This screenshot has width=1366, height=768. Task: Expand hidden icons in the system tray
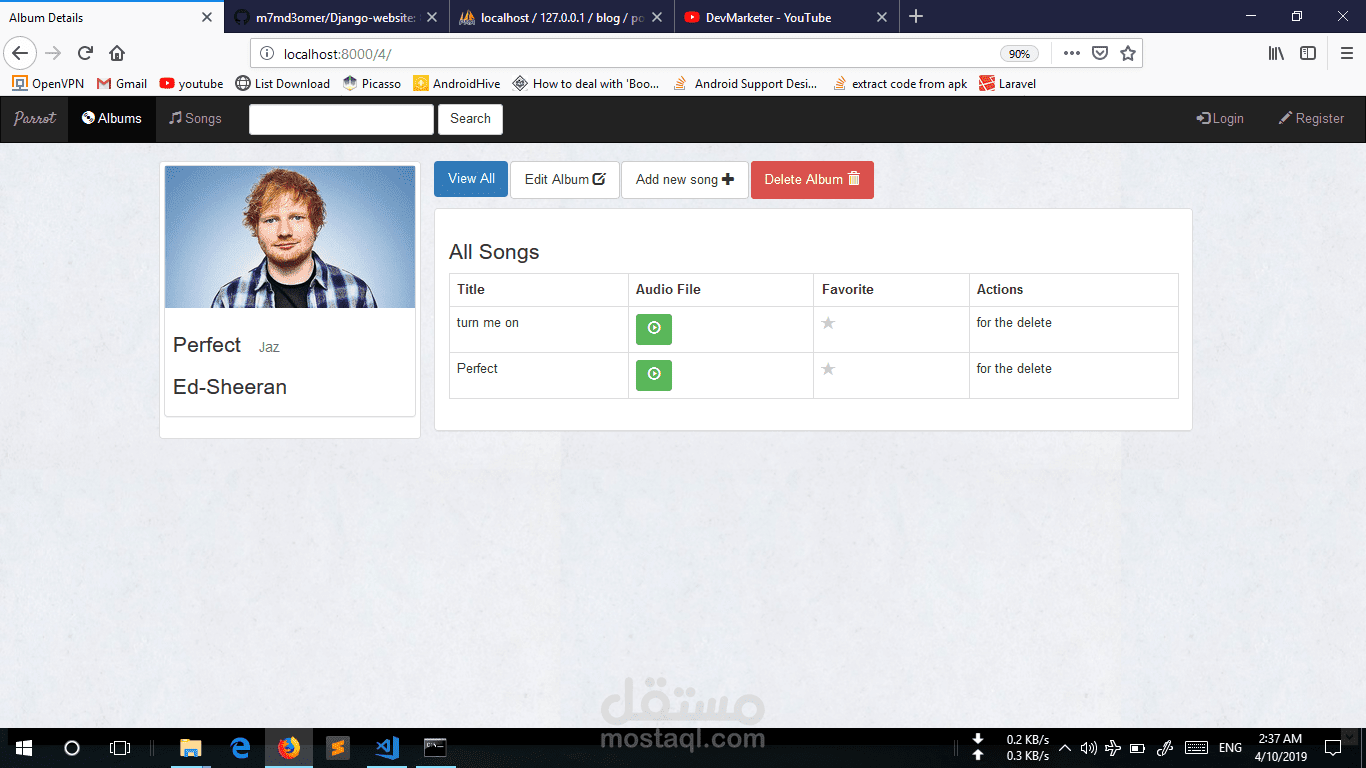pyautogui.click(x=1063, y=747)
